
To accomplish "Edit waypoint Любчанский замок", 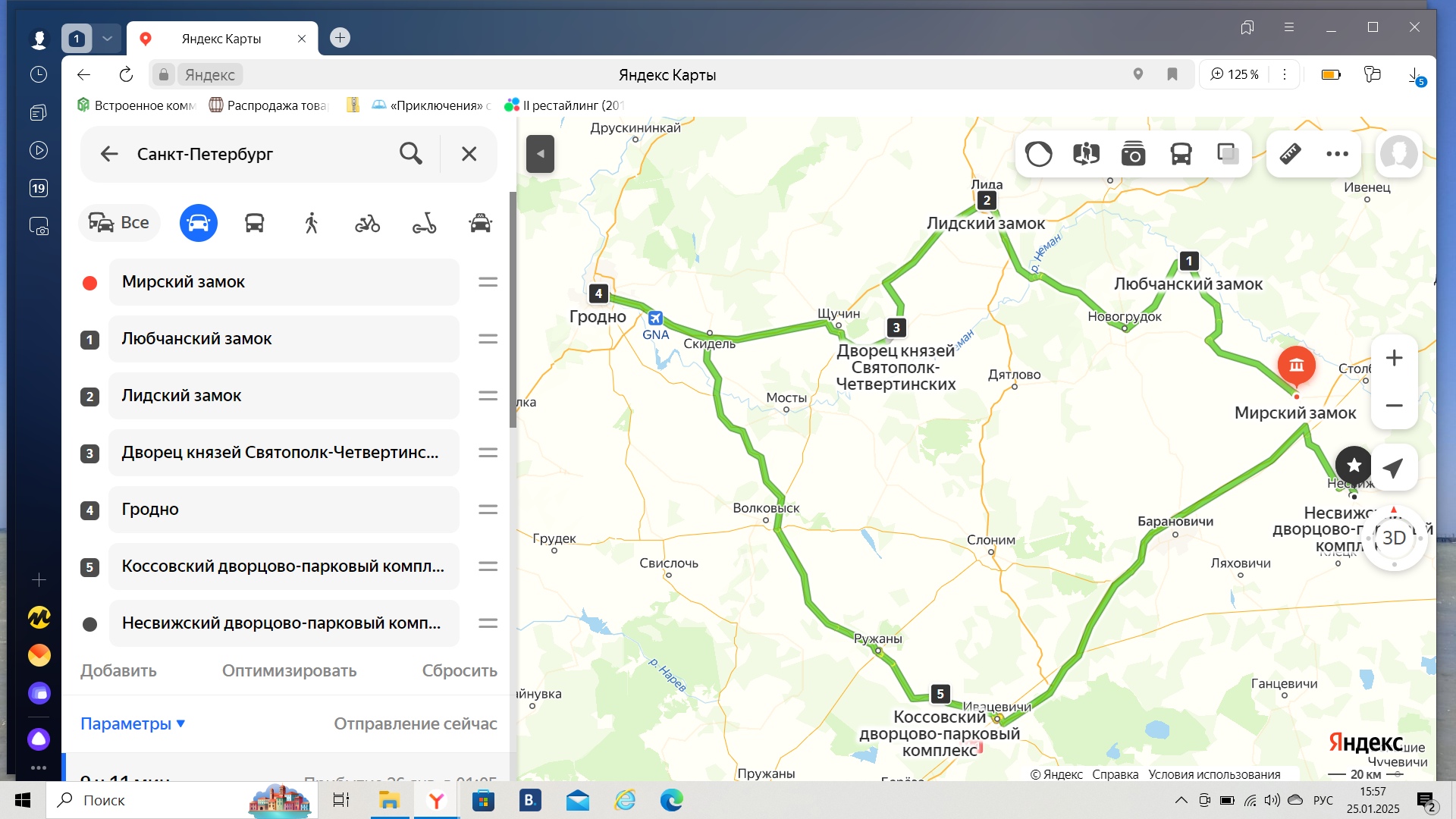I will pos(284,339).
